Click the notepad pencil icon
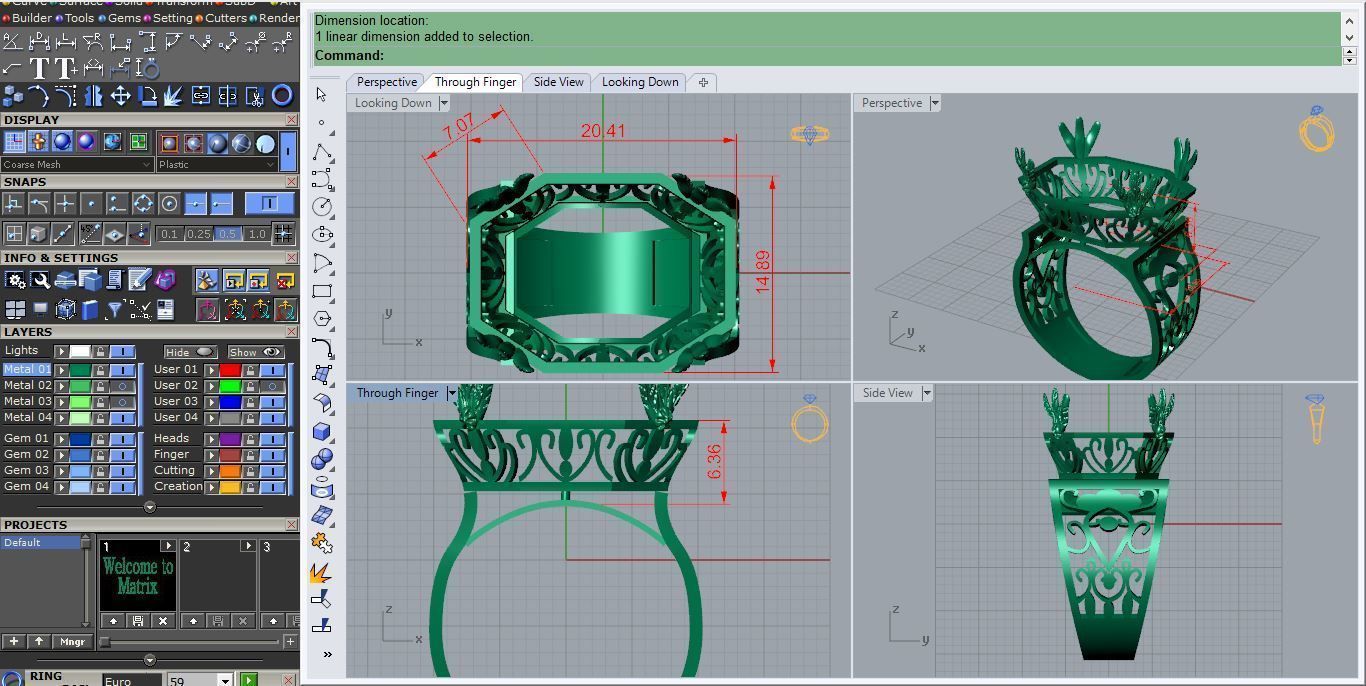This screenshot has height=686, width=1366. 139,280
